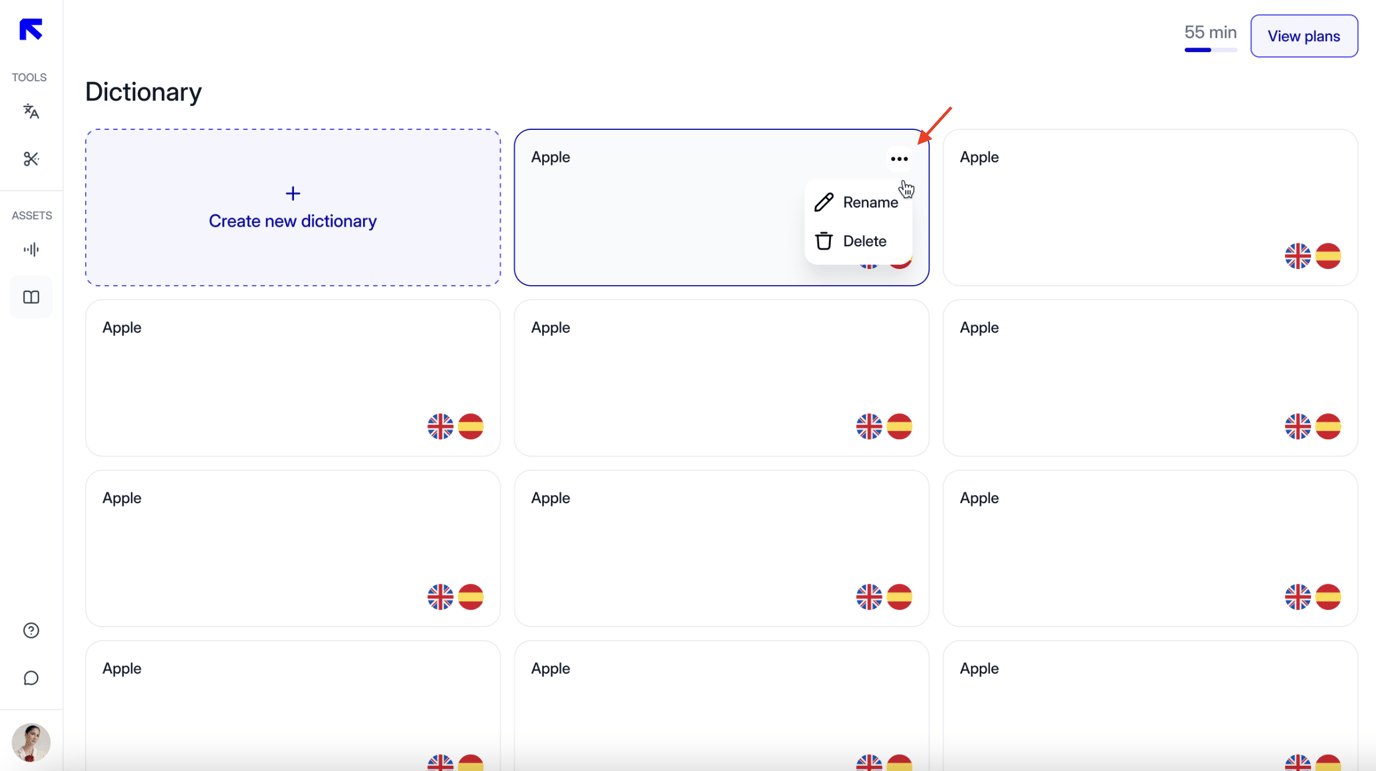Select Delete from the context menu

[x=866, y=240]
